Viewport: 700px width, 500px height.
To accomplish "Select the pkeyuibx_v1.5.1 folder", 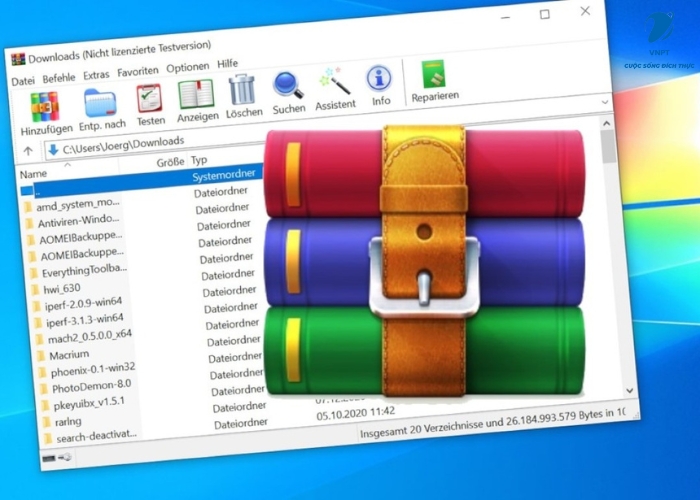I will click(x=89, y=403).
